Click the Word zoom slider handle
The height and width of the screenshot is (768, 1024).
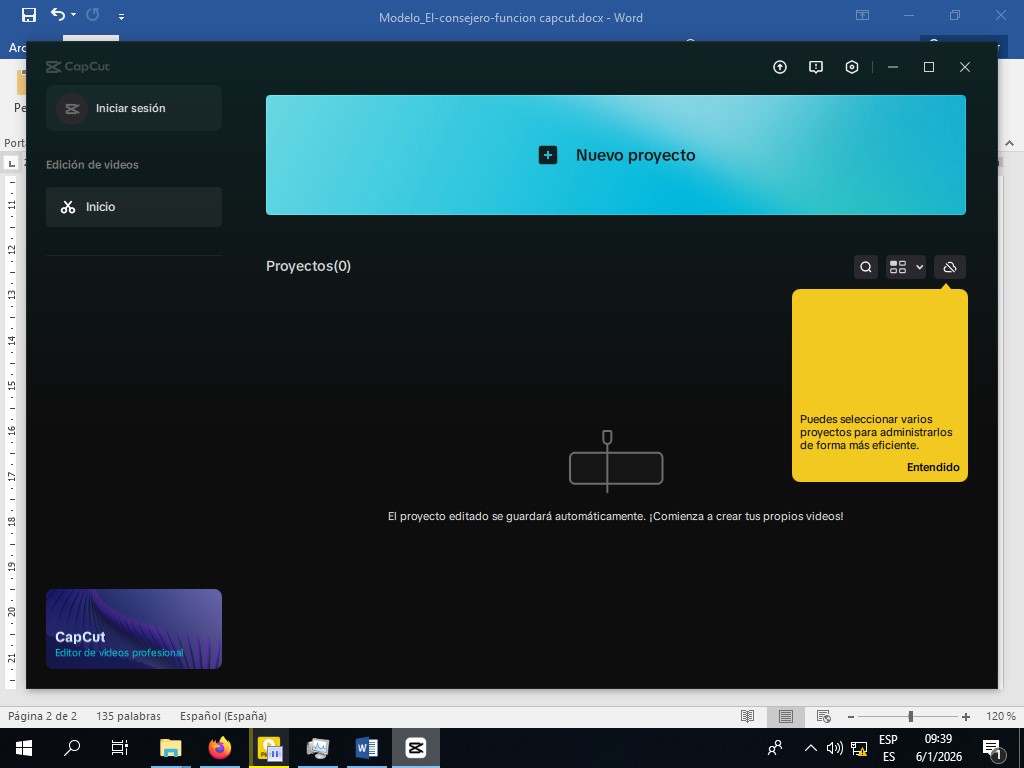click(910, 716)
